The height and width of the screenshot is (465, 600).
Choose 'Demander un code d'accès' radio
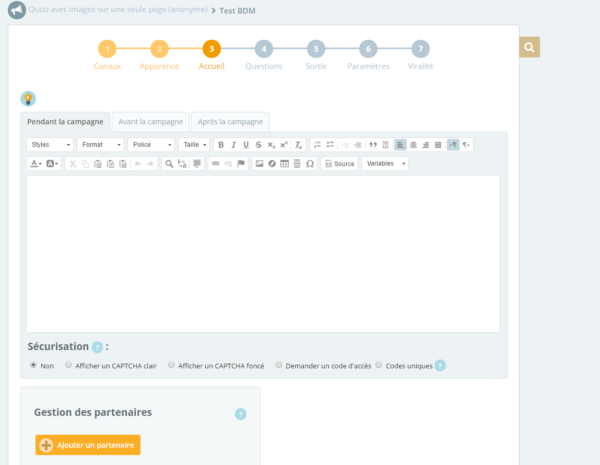(279, 365)
